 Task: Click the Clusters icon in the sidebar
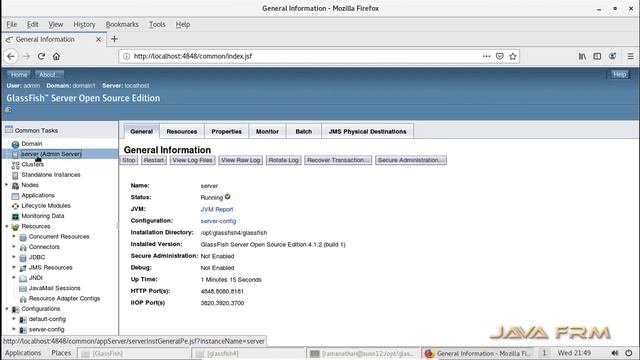(x=16, y=165)
